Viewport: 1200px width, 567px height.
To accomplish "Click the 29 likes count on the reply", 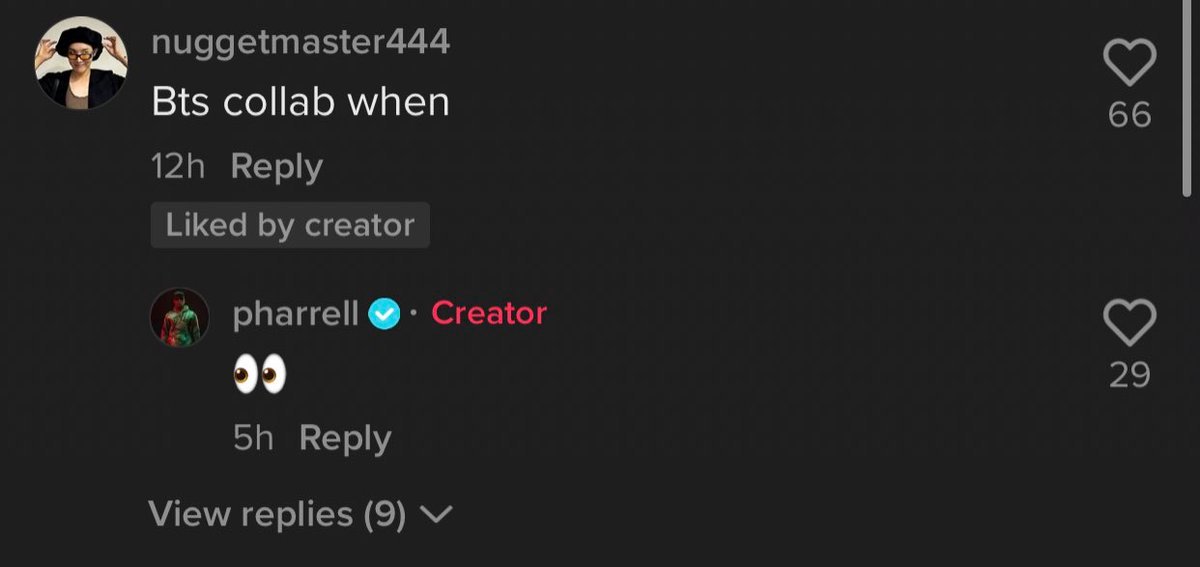I will tap(1129, 375).
